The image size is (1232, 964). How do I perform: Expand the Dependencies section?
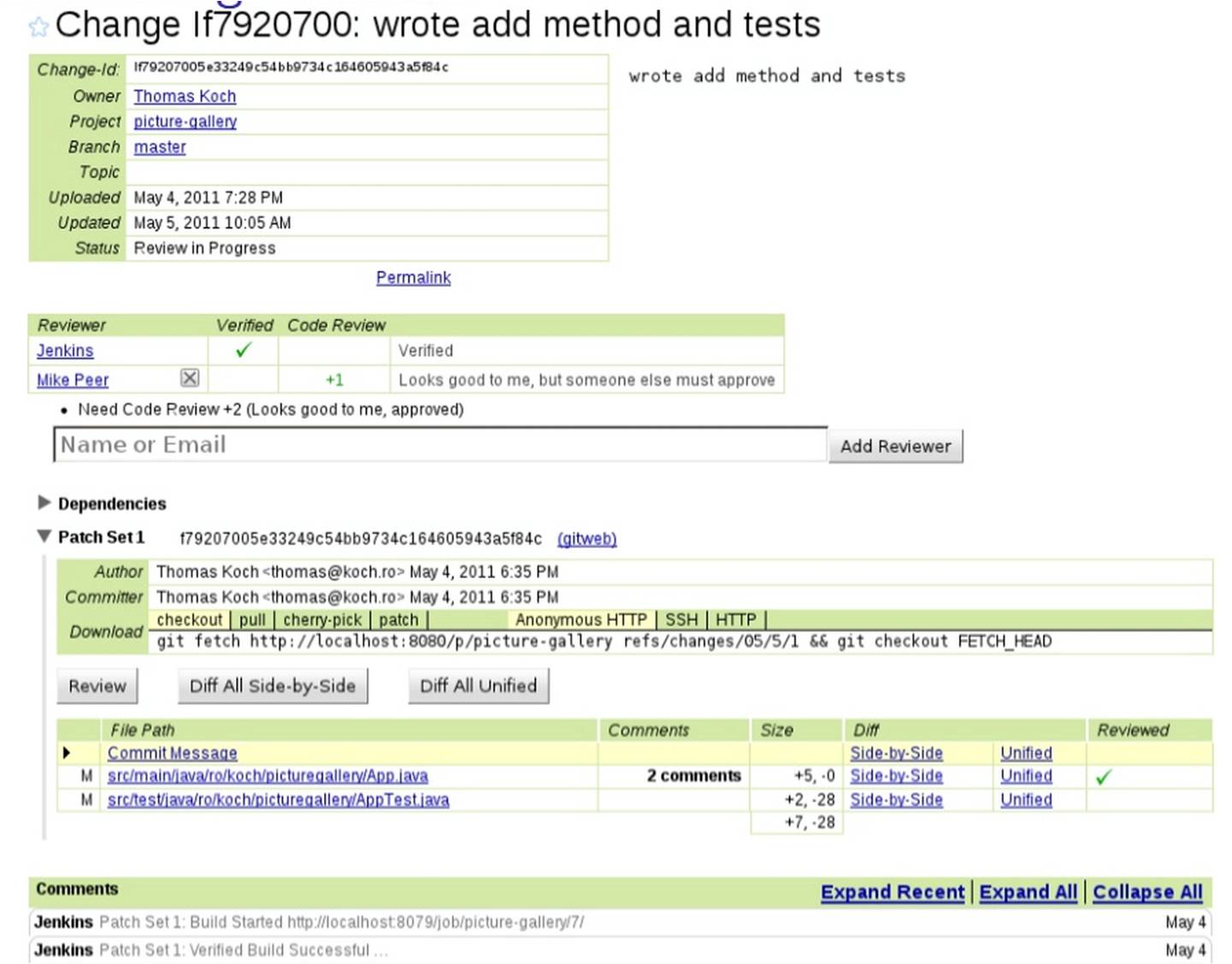click(x=44, y=502)
